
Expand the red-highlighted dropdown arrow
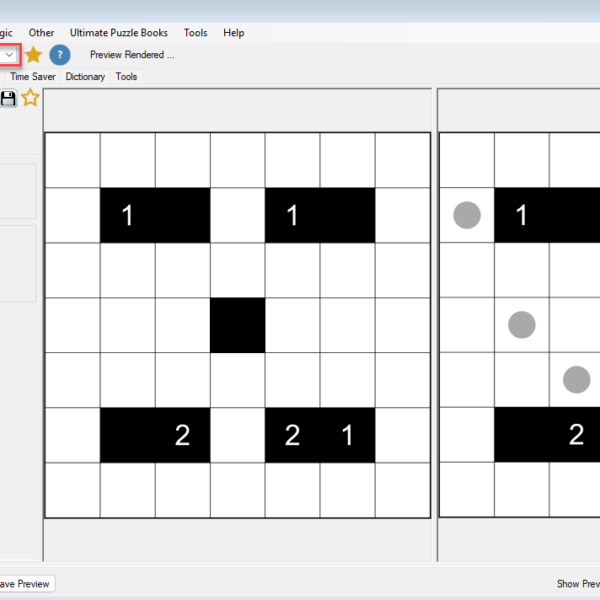tap(9, 55)
